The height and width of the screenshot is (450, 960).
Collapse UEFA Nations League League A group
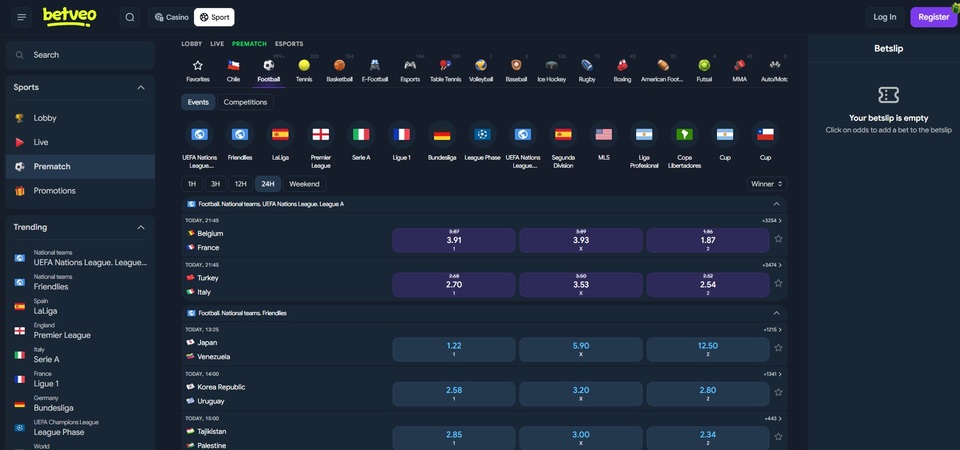(776, 204)
